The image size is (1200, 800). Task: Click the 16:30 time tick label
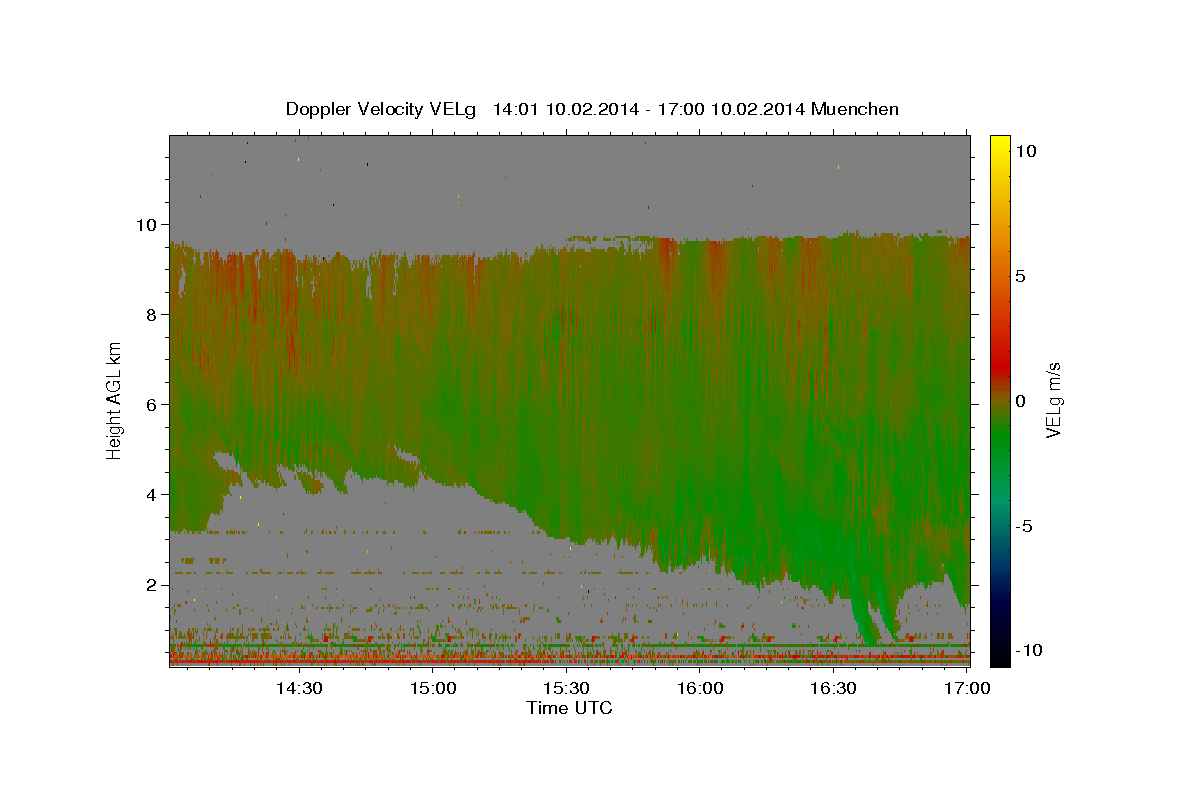pos(833,688)
